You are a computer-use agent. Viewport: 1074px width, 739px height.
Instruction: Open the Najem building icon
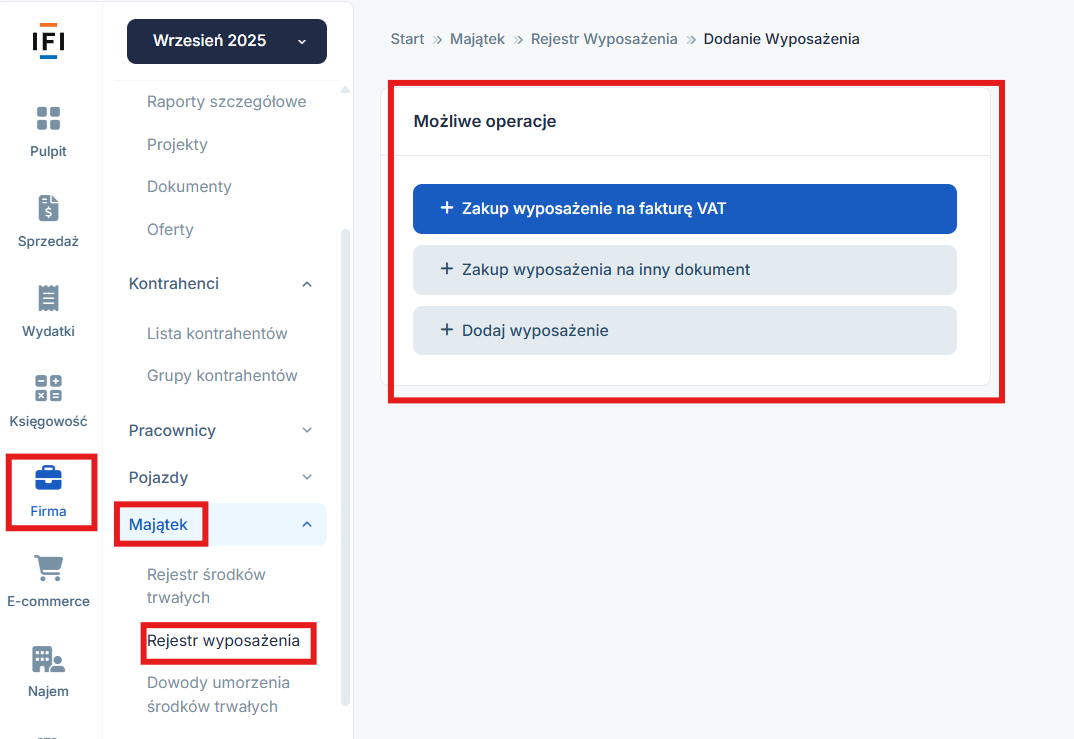[48, 658]
